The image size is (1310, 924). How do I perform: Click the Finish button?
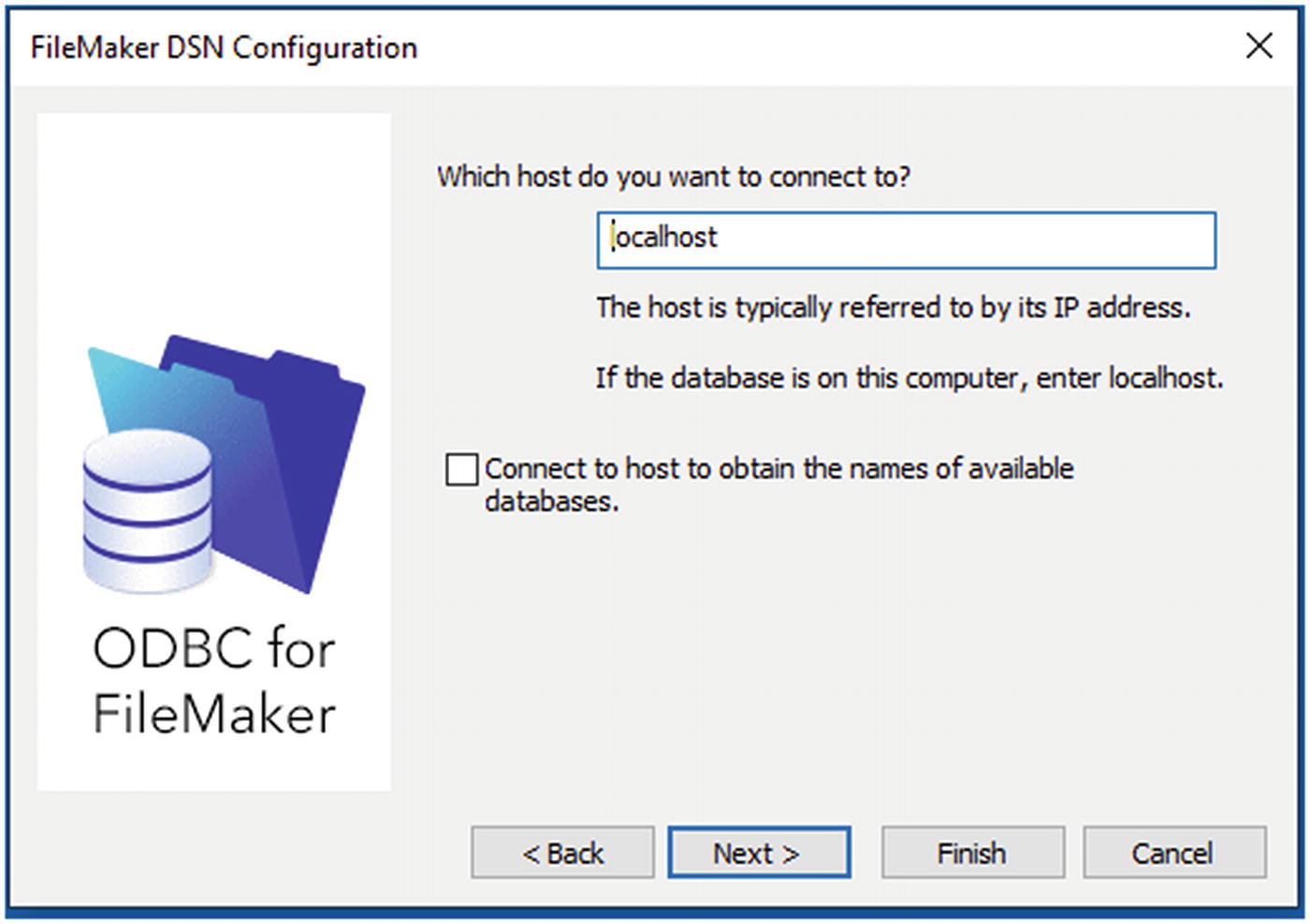[972, 852]
